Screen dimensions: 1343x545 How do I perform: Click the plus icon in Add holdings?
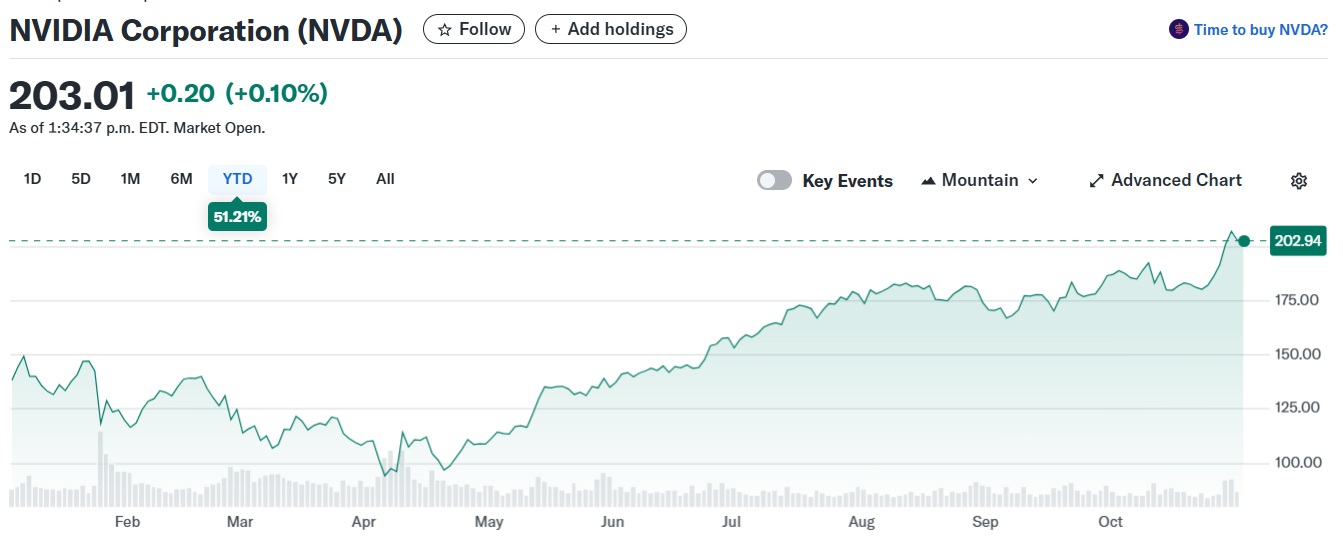(x=556, y=30)
